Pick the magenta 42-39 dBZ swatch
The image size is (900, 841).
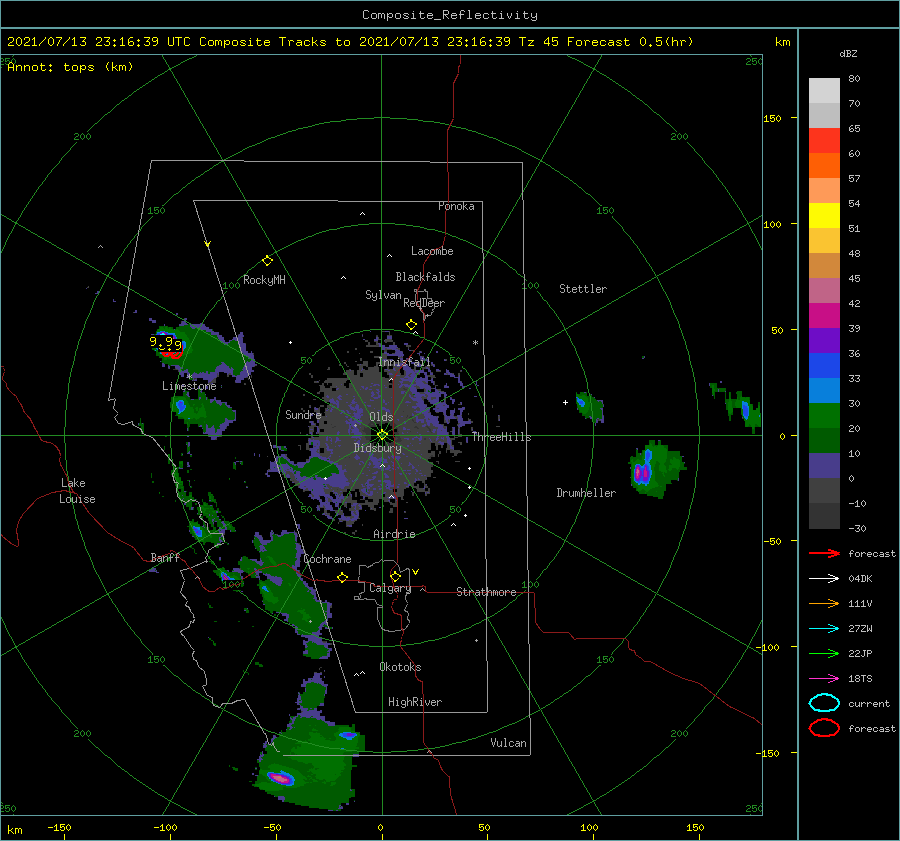pyautogui.click(x=824, y=315)
